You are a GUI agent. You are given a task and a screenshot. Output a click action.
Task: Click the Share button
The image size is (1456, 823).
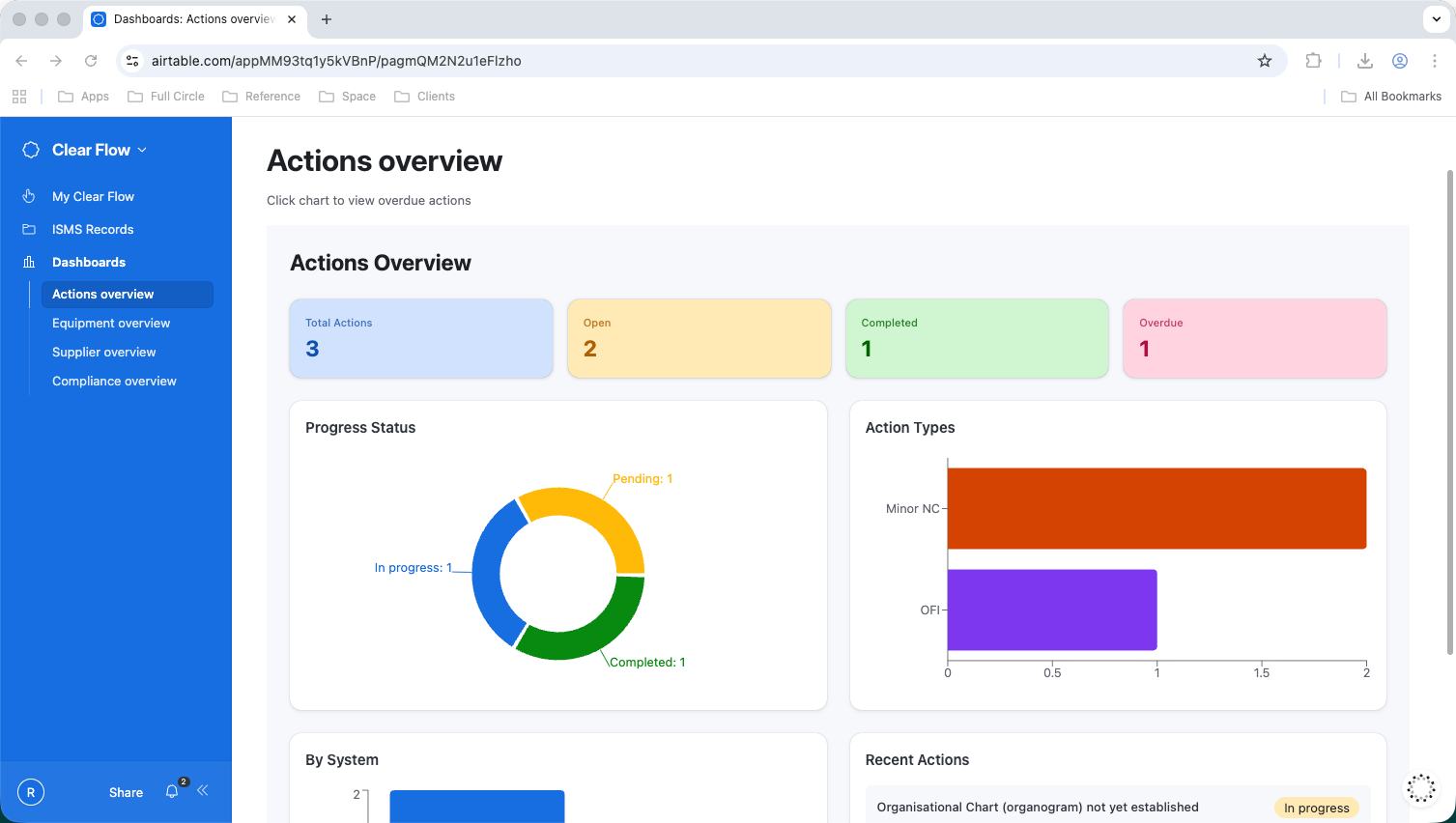tap(126, 792)
